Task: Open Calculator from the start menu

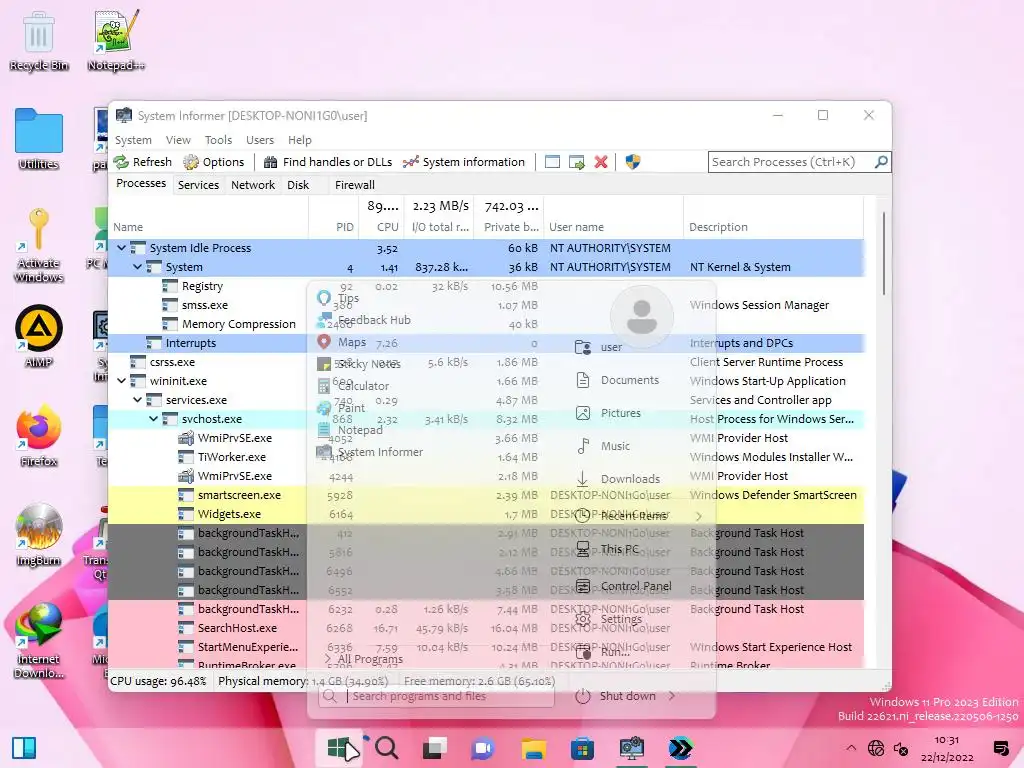Action: (x=353, y=386)
